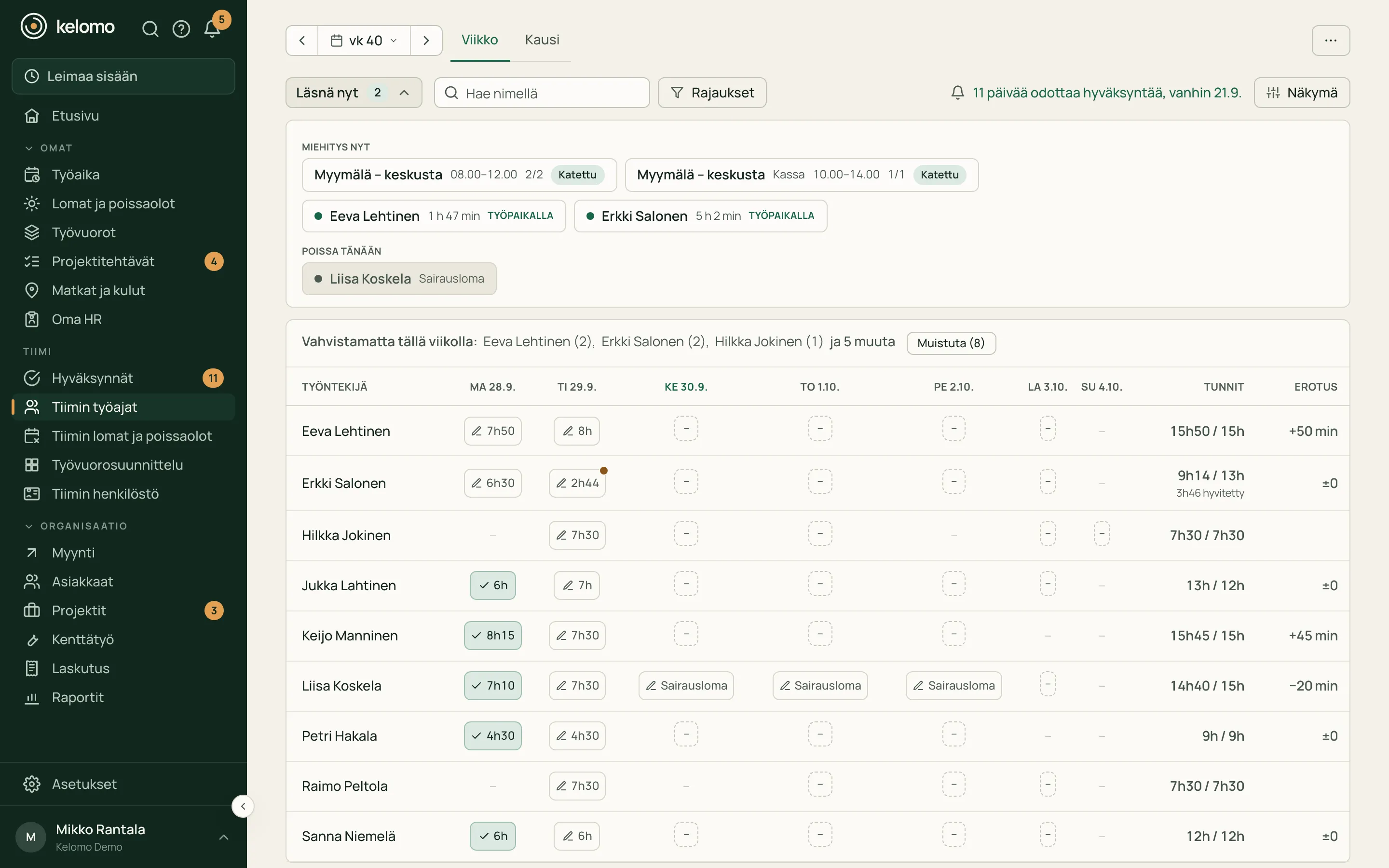Open Lomat ja poissaolot
Screen dimensions: 1389x868
click(x=123, y=203)
